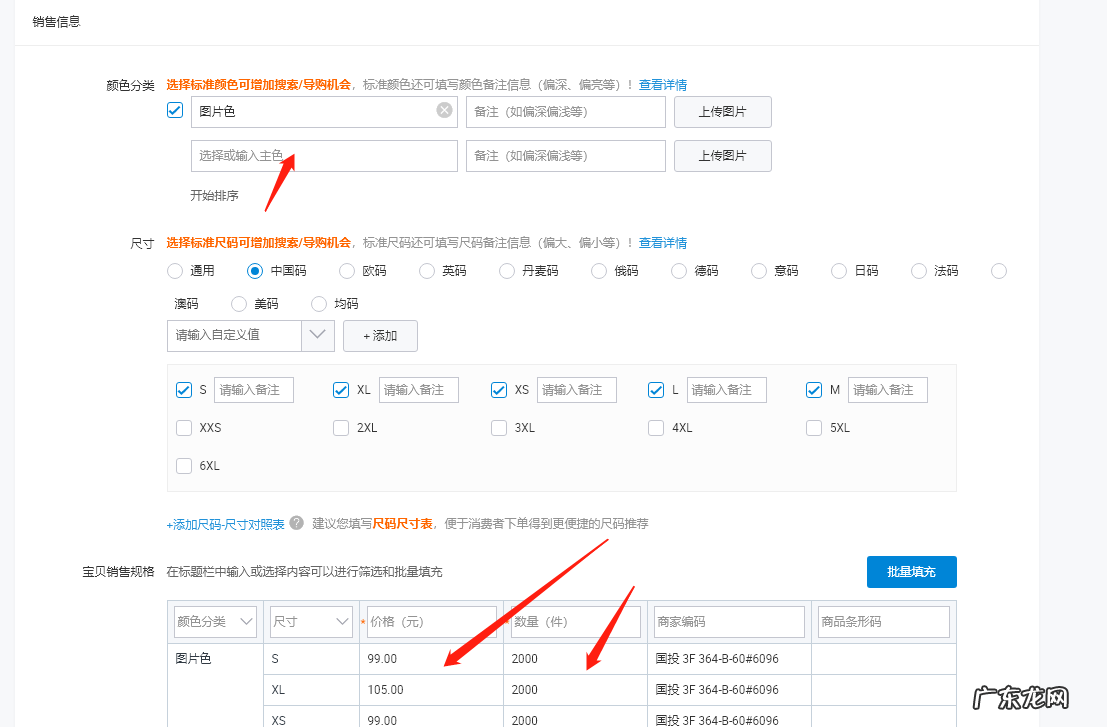This screenshot has width=1107, height=727.
Task: Click the 批量填充 button
Action: pyautogui.click(x=911, y=572)
